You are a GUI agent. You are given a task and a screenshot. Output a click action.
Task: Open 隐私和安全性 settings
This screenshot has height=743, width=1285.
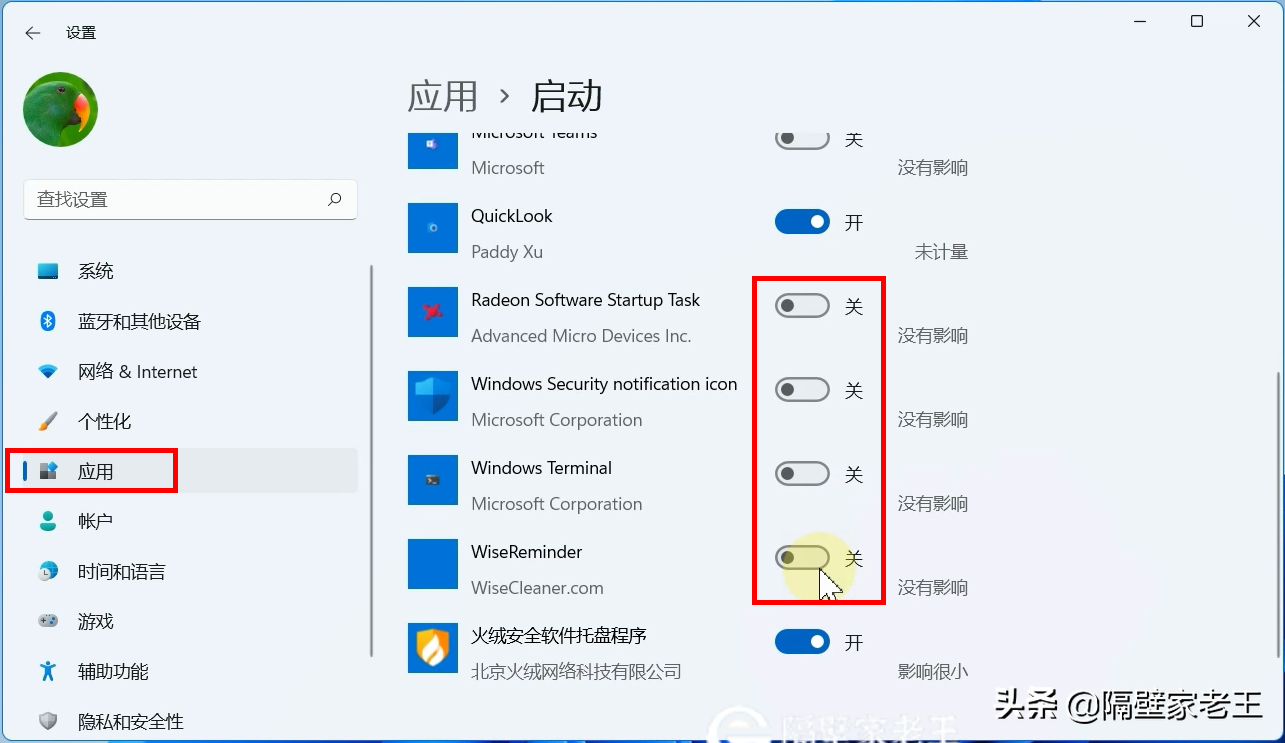[188, 721]
